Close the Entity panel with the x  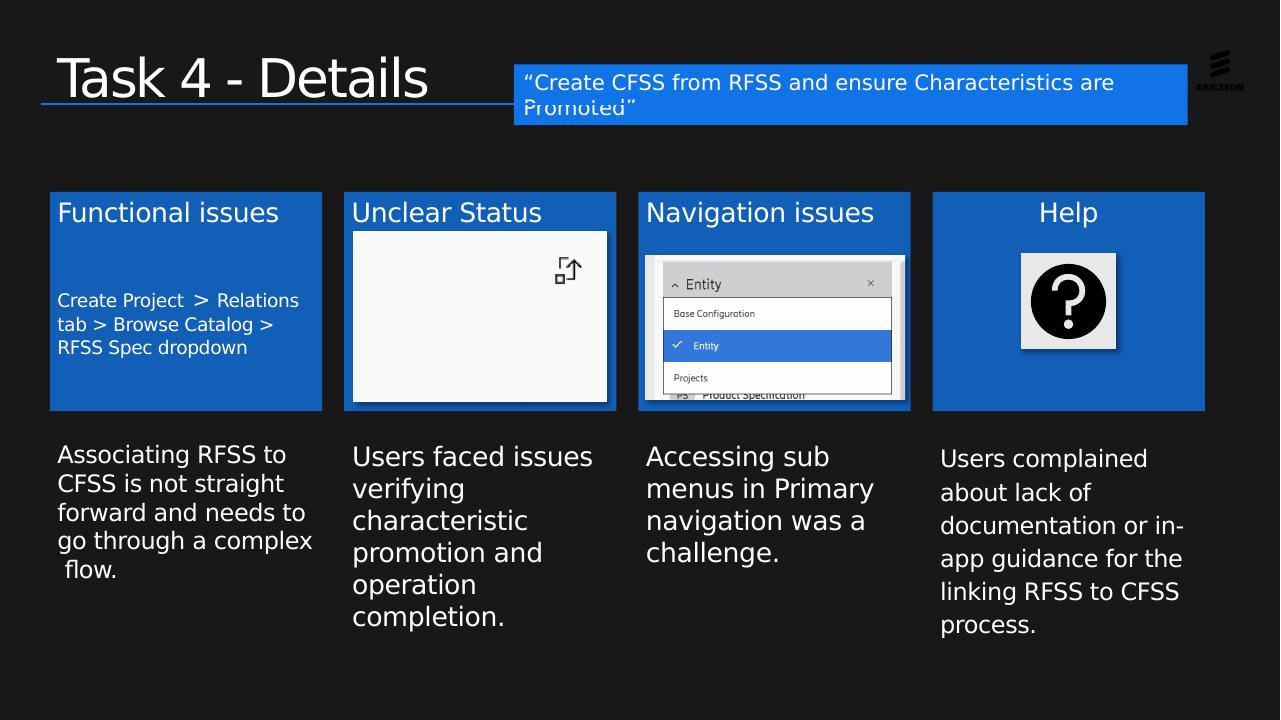click(x=870, y=284)
